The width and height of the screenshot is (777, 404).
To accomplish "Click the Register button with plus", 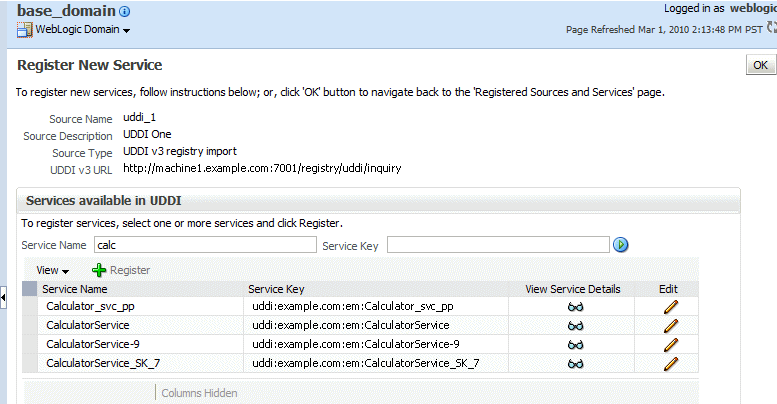I will (x=121, y=270).
